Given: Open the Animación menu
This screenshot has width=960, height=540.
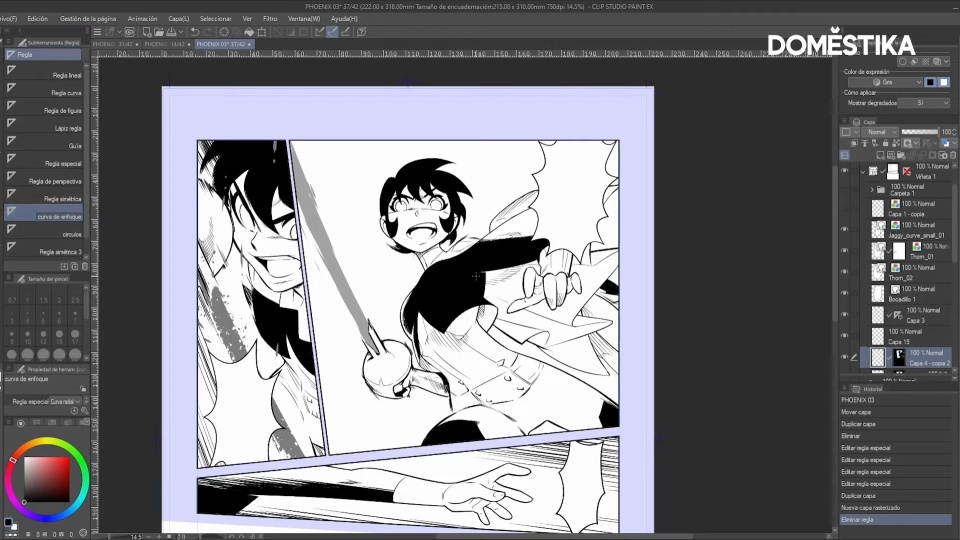Looking at the screenshot, I should pos(142,19).
